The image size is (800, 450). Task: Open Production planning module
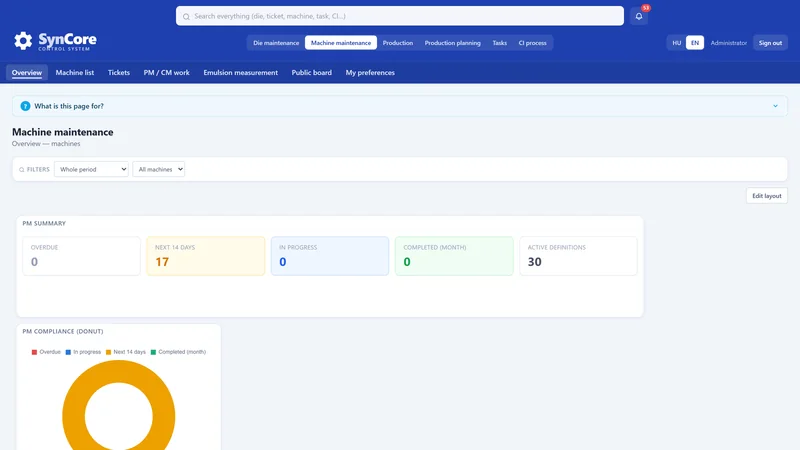click(x=453, y=43)
